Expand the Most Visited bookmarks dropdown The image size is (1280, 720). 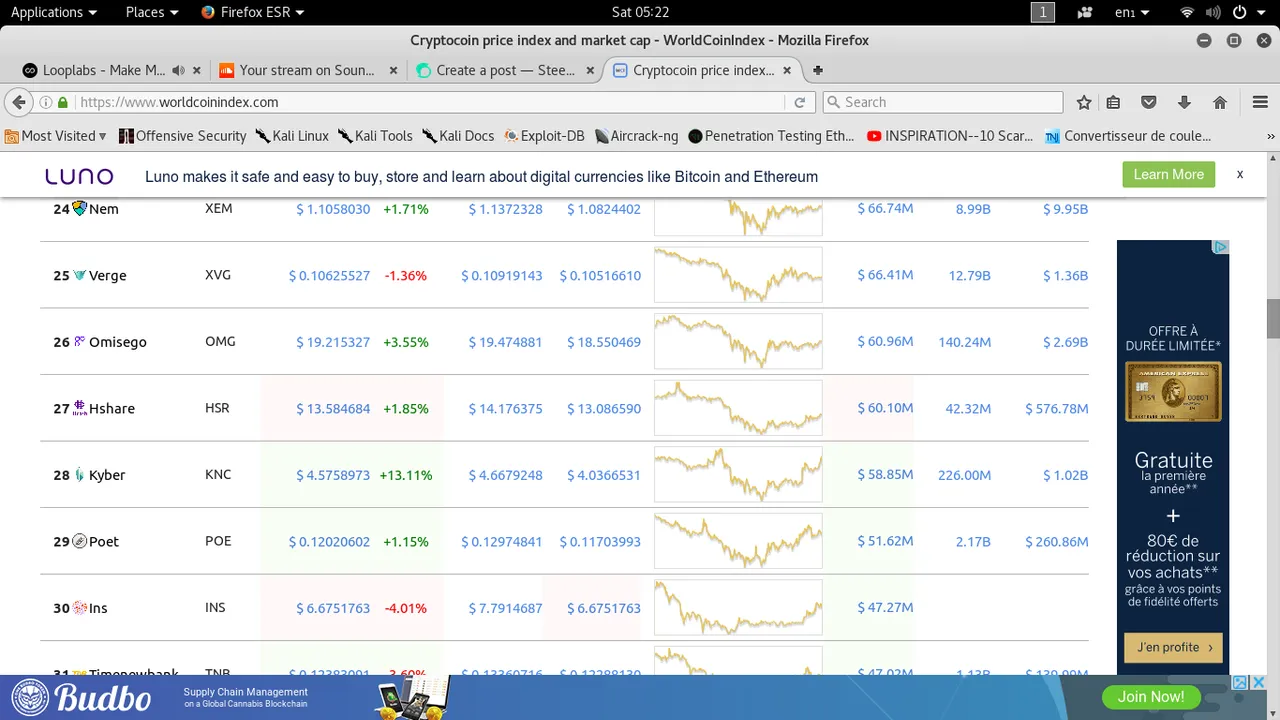tap(57, 136)
